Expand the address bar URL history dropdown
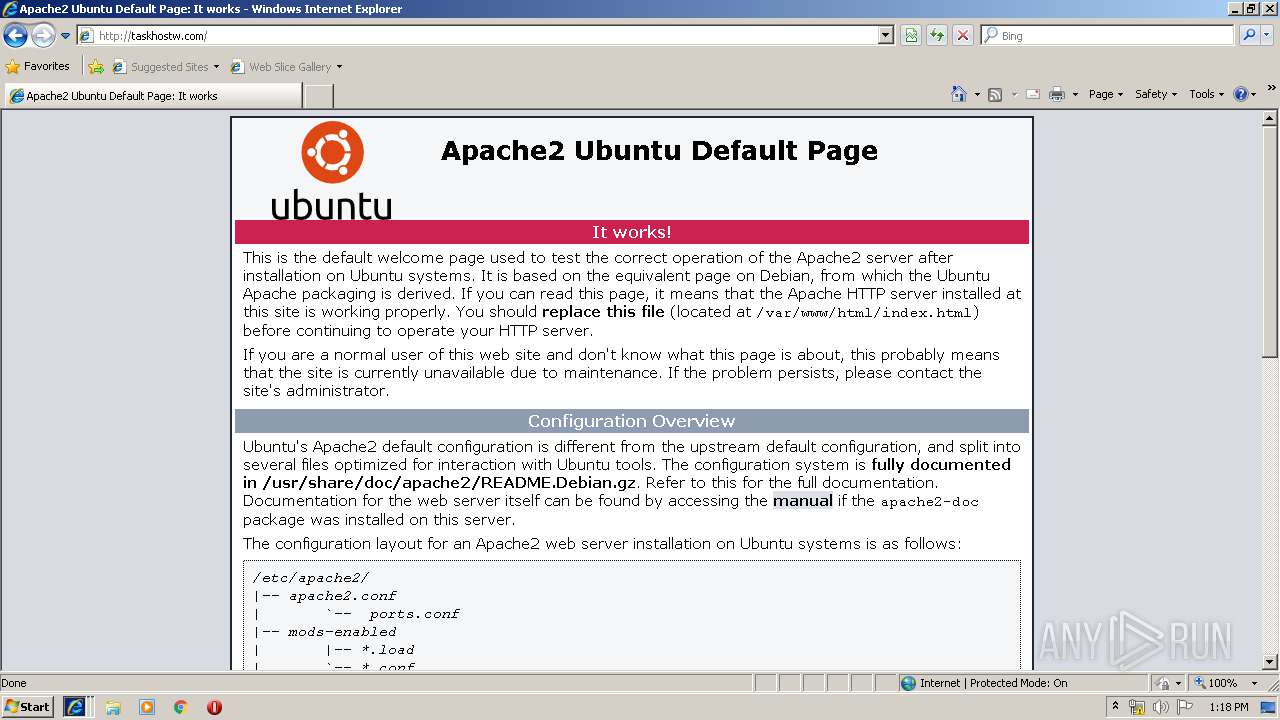Image resolution: width=1280 pixels, height=720 pixels. click(x=886, y=36)
